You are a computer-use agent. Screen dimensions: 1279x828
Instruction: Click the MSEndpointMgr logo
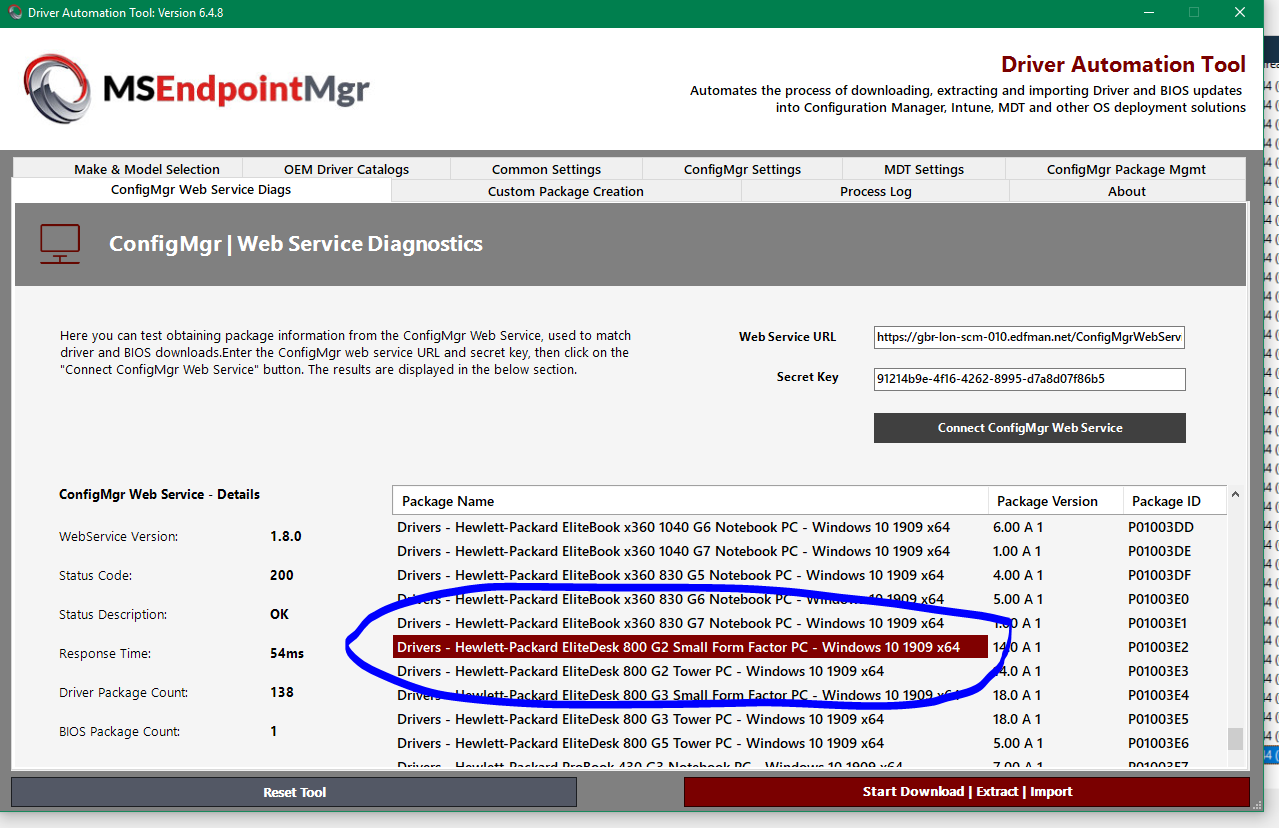(196, 89)
